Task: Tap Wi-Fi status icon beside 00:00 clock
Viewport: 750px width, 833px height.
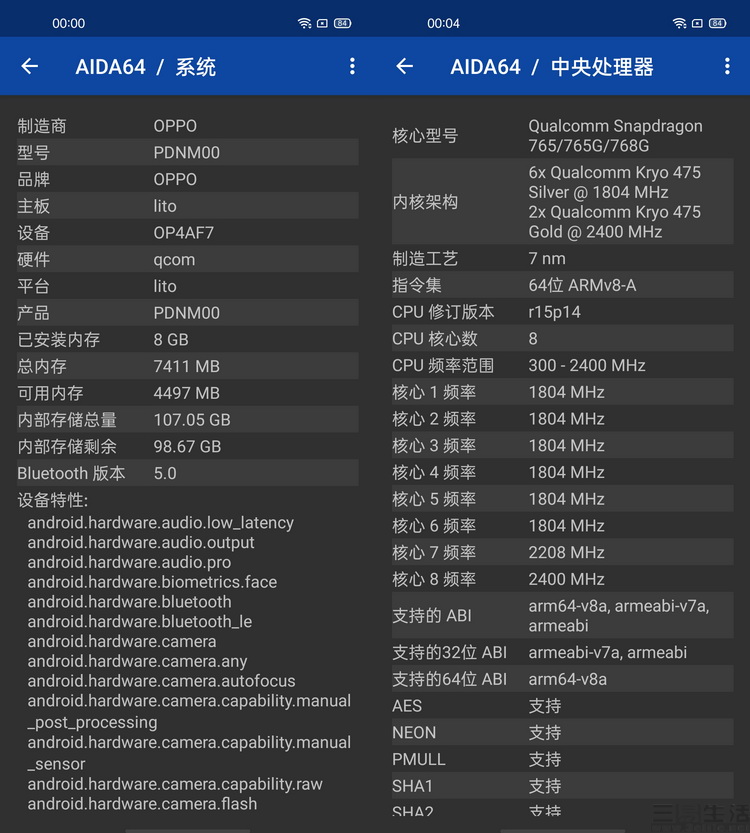Action: coord(304,23)
